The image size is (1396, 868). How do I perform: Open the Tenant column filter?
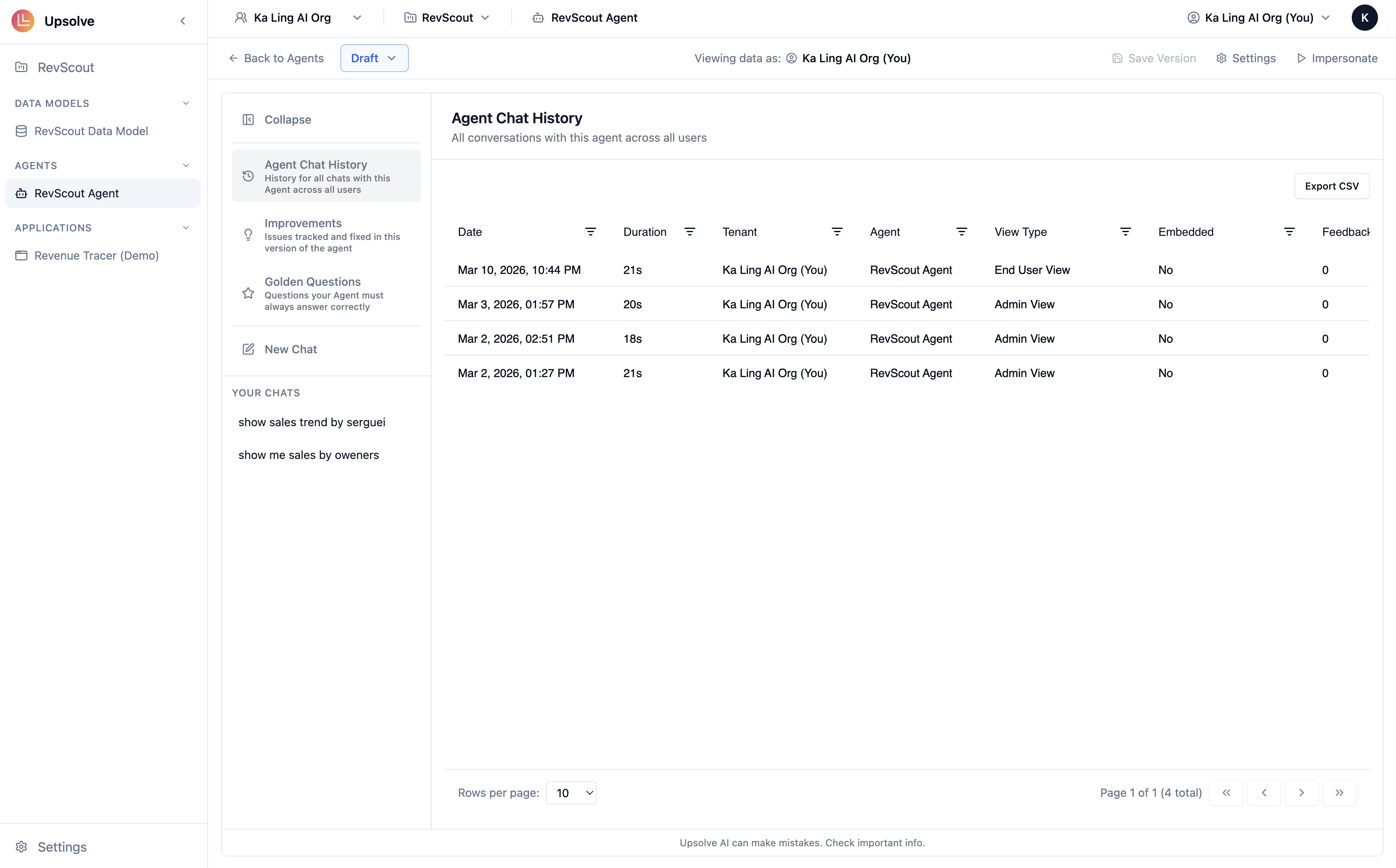pyautogui.click(x=837, y=231)
